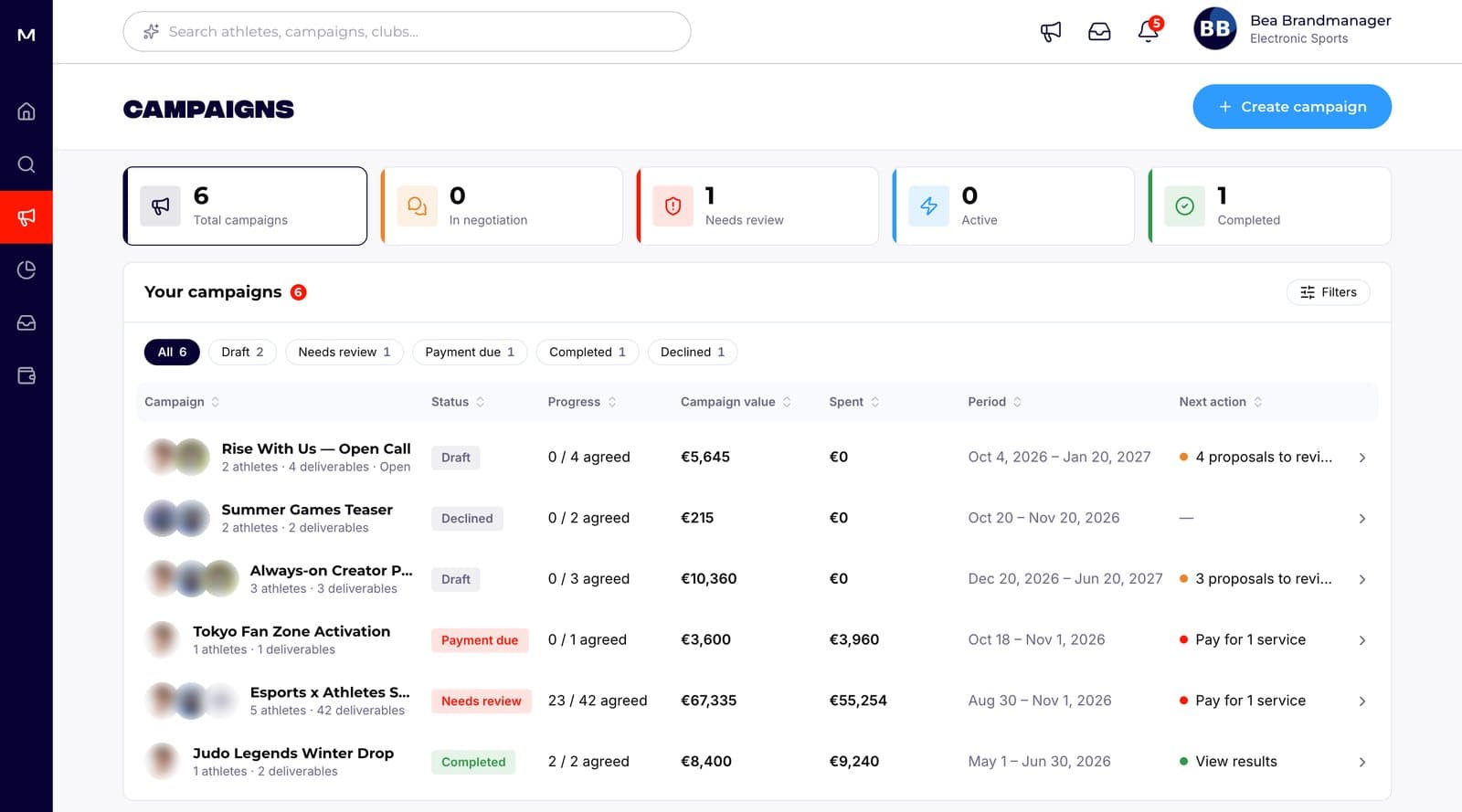Click Esports x Athletes avatar group
1462x812 pixels.
[192, 701]
